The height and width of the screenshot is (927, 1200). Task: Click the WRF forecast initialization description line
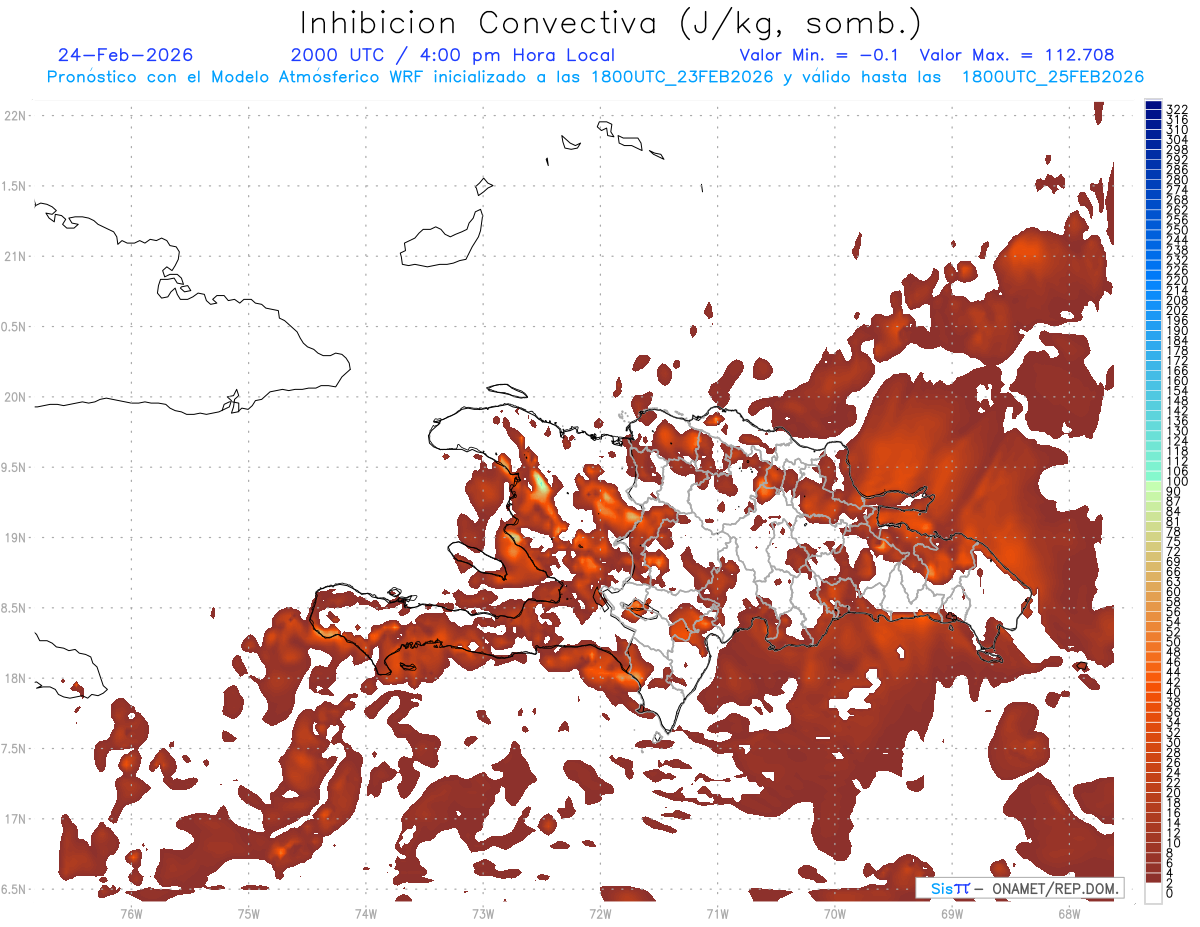[x=595, y=77]
